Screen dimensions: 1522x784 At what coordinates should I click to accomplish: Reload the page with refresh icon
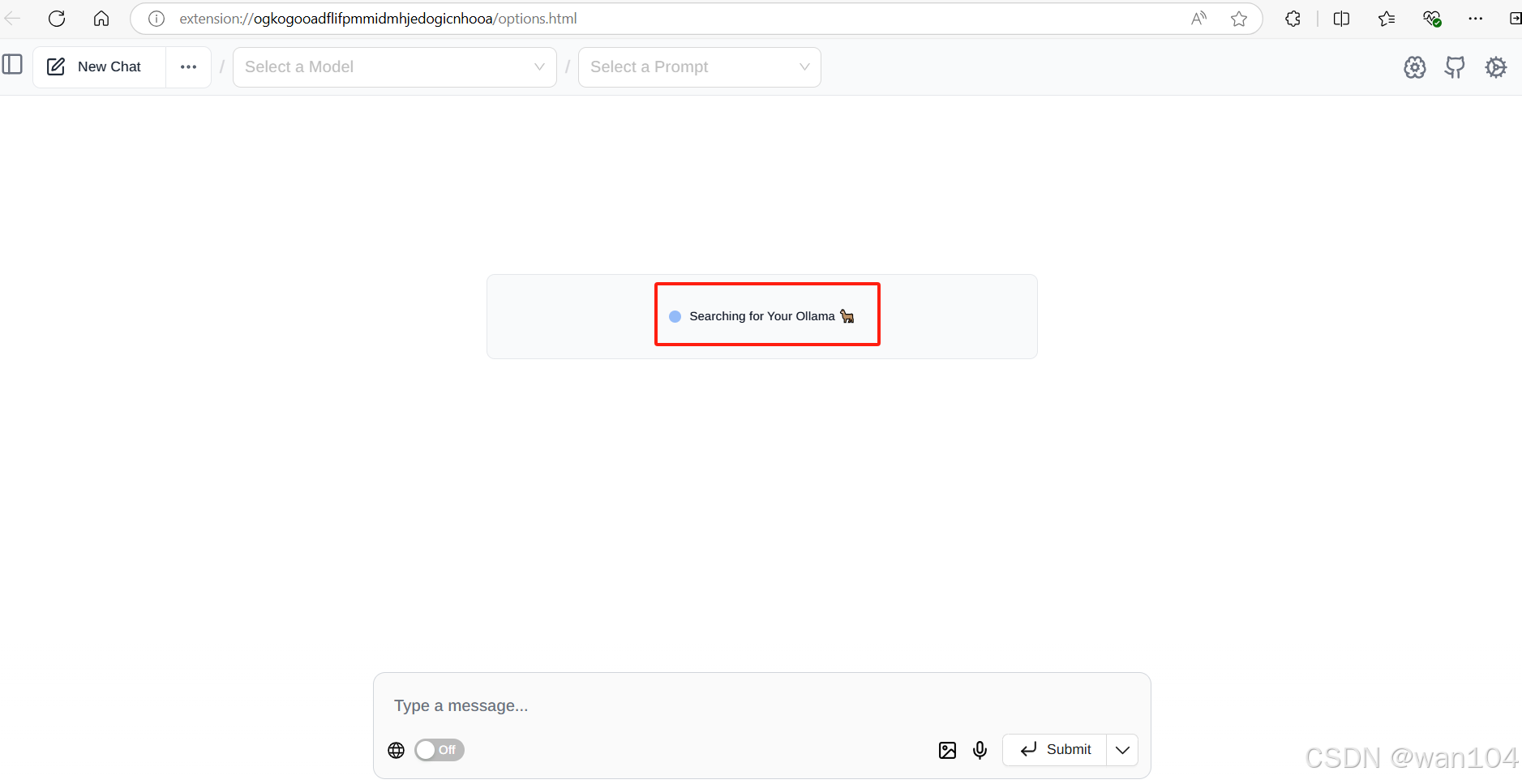pyautogui.click(x=57, y=18)
